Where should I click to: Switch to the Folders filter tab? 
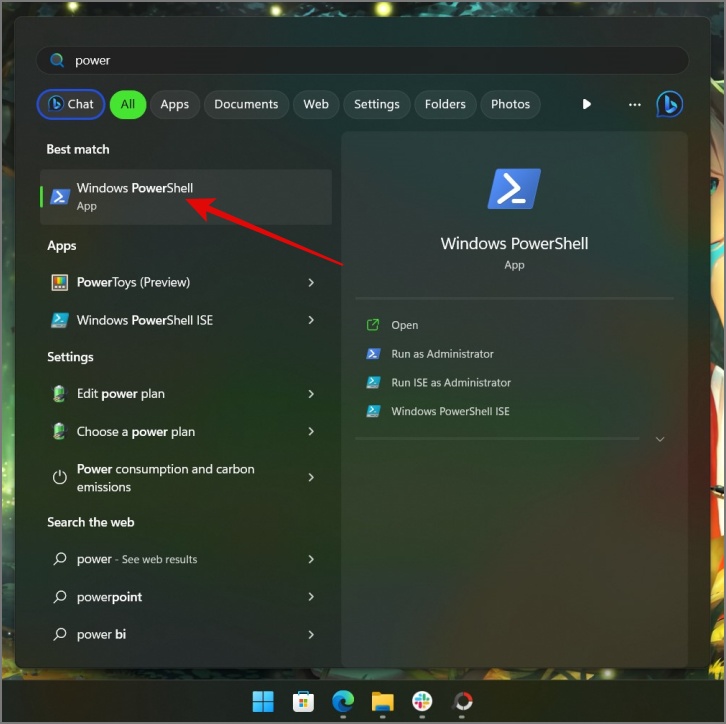pos(445,104)
